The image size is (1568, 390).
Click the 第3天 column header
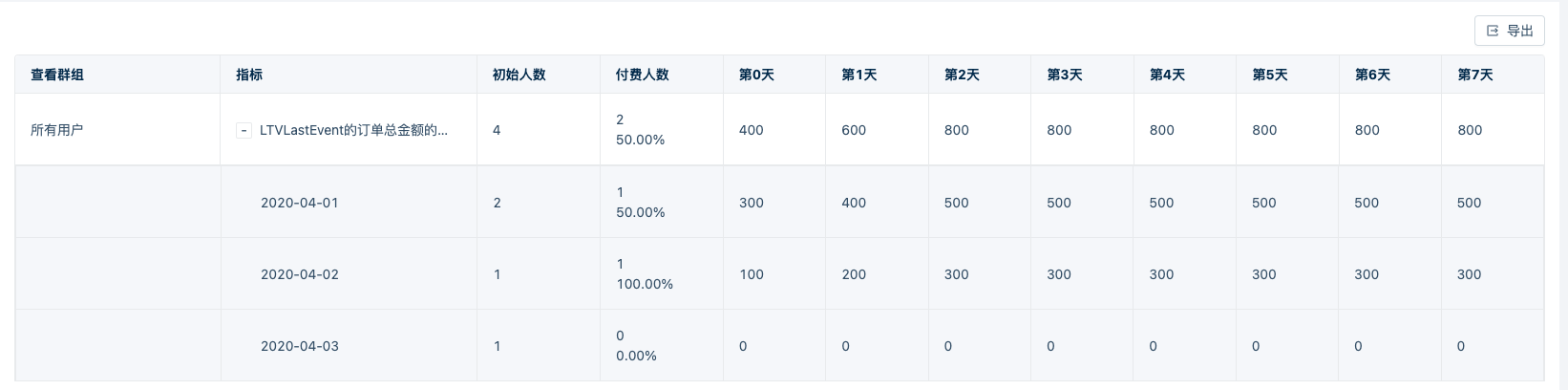[x=1064, y=75]
